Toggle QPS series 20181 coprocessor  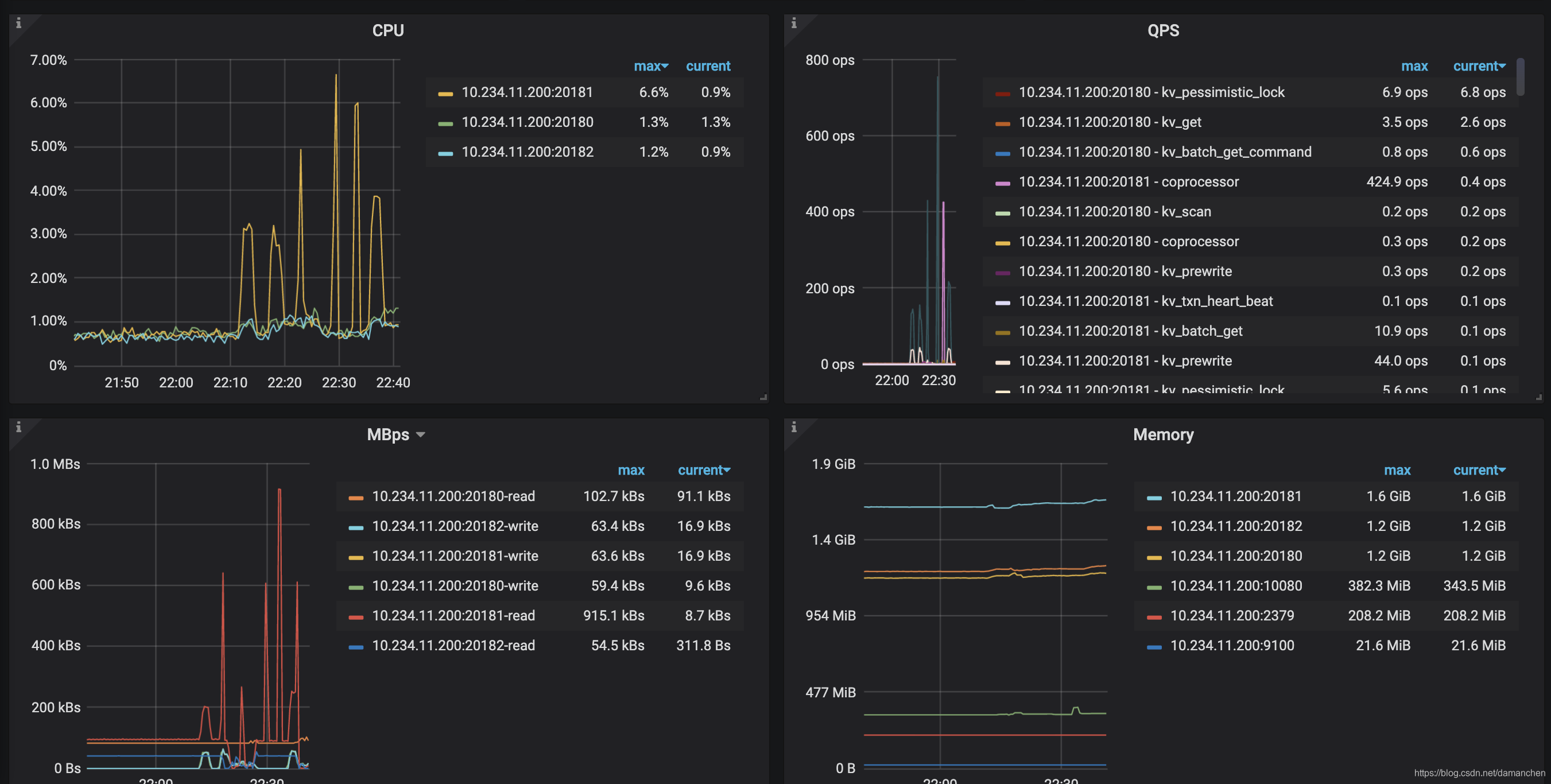[x=1129, y=182]
